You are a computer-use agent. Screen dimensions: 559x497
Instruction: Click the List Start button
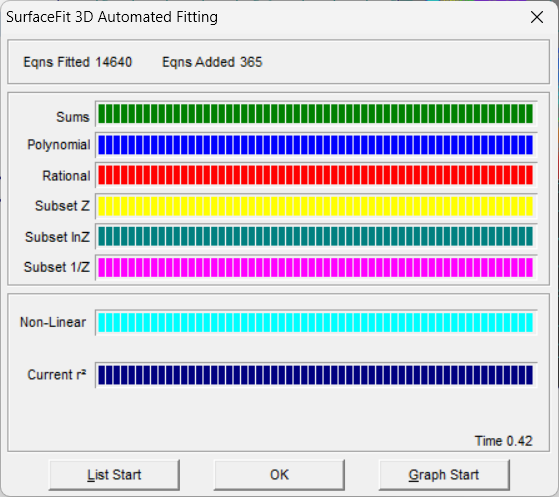[114, 475]
